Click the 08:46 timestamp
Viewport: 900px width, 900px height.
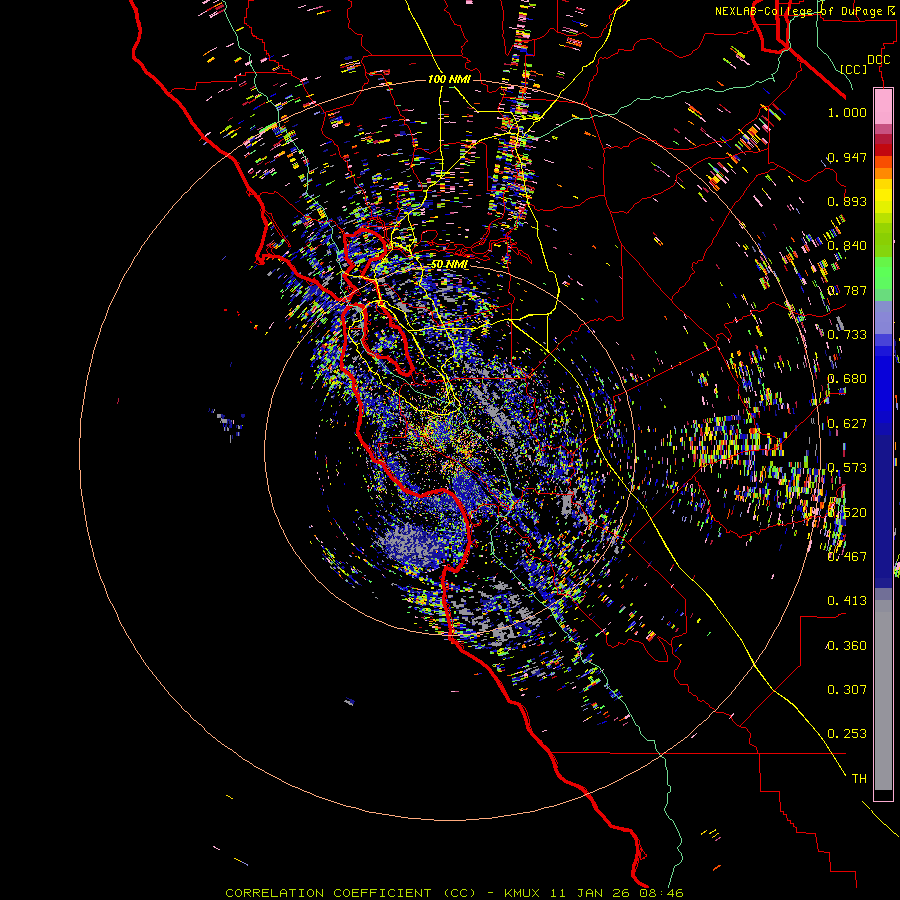tap(660, 893)
